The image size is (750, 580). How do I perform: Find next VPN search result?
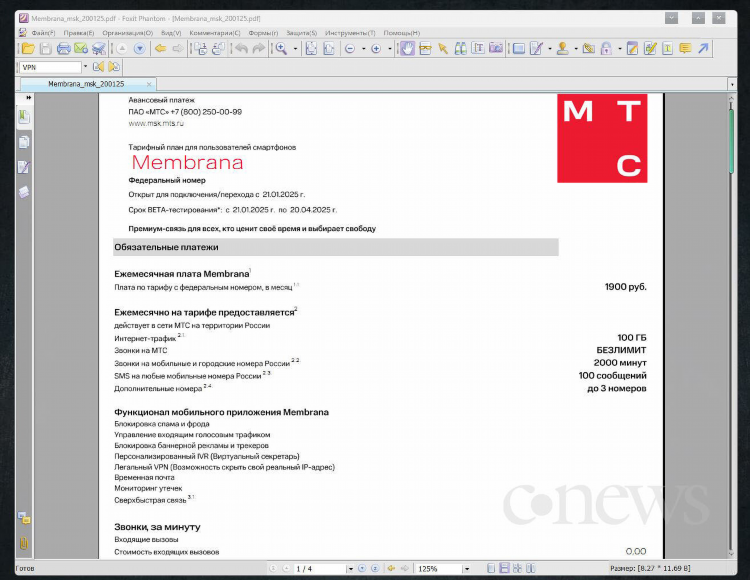[x=114, y=67]
